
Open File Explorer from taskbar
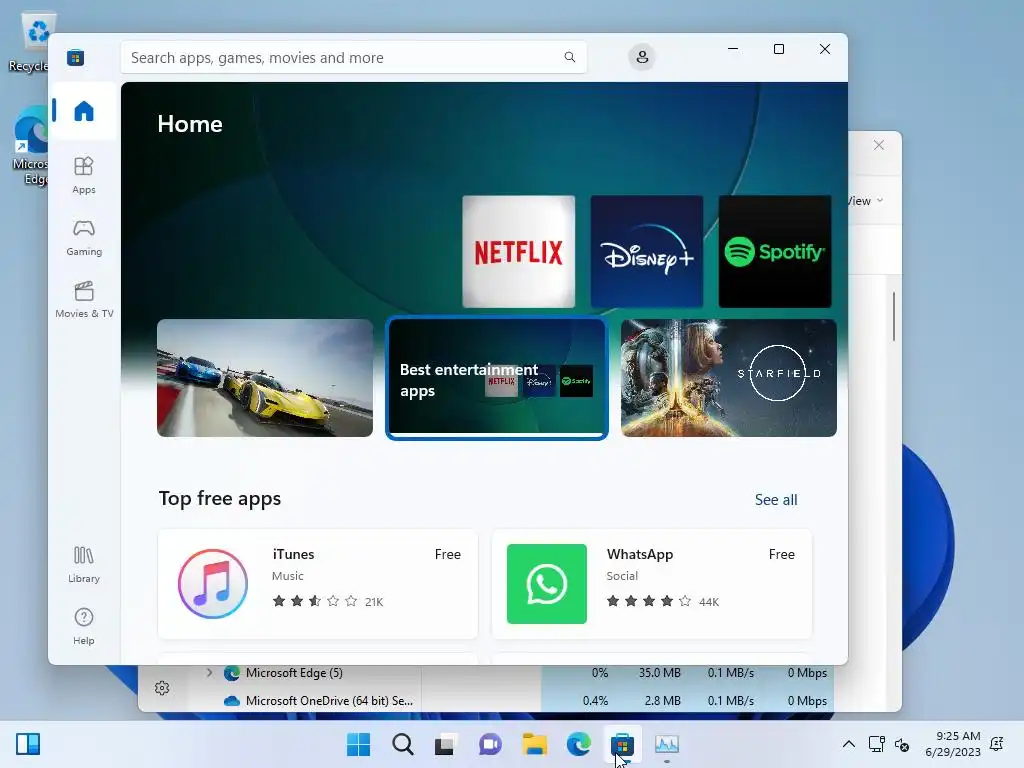point(534,744)
